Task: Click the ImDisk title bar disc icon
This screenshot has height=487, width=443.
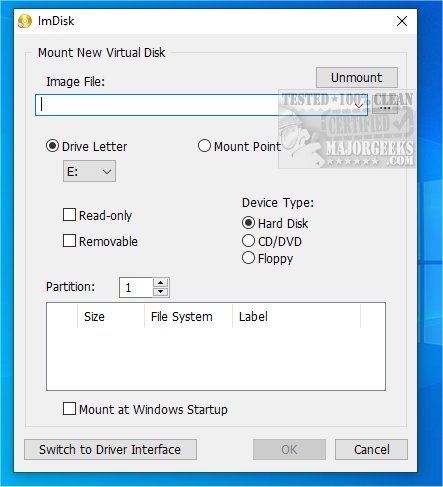Action: tap(25, 21)
